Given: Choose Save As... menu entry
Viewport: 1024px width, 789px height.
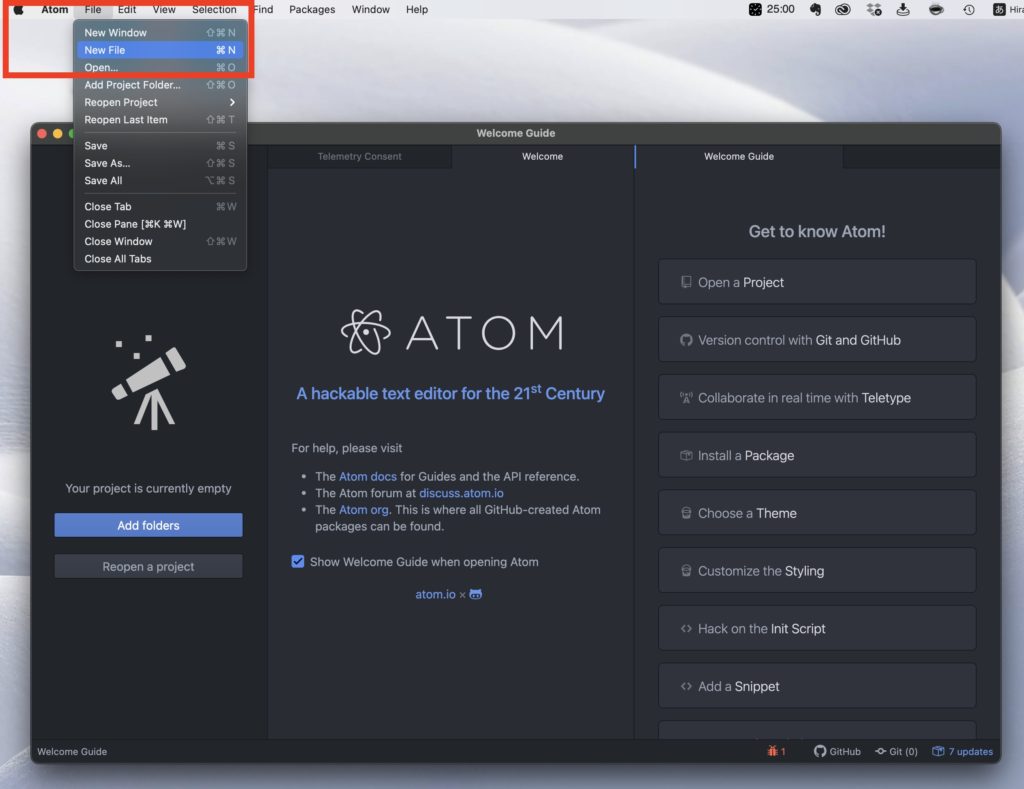Looking at the screenshot, I should click(x=160, y=163).
